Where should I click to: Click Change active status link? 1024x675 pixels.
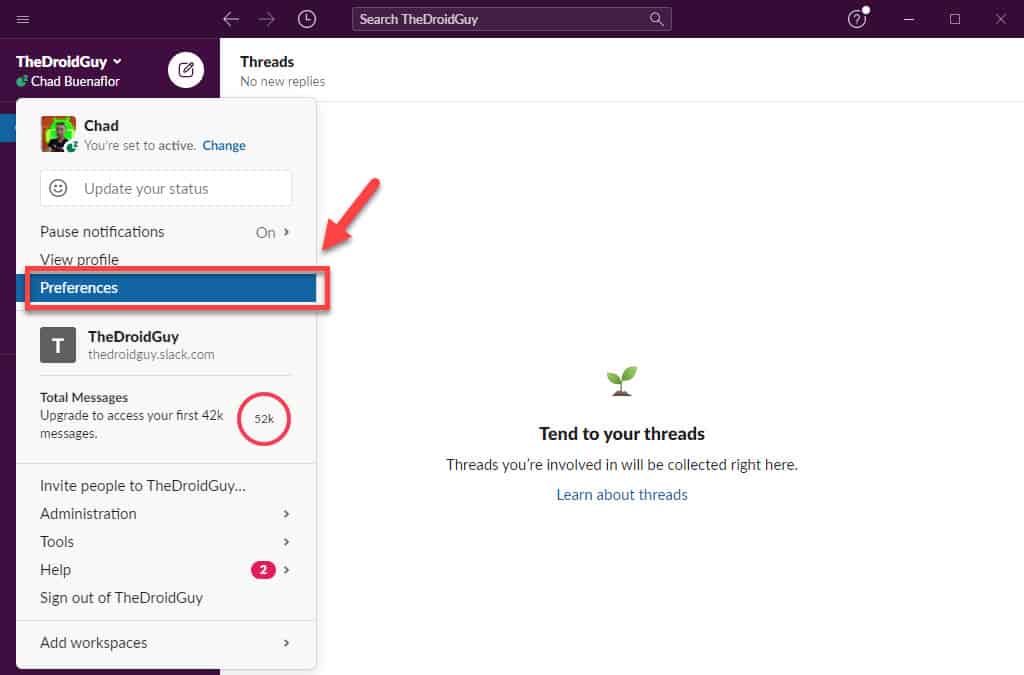pos(224,146)
